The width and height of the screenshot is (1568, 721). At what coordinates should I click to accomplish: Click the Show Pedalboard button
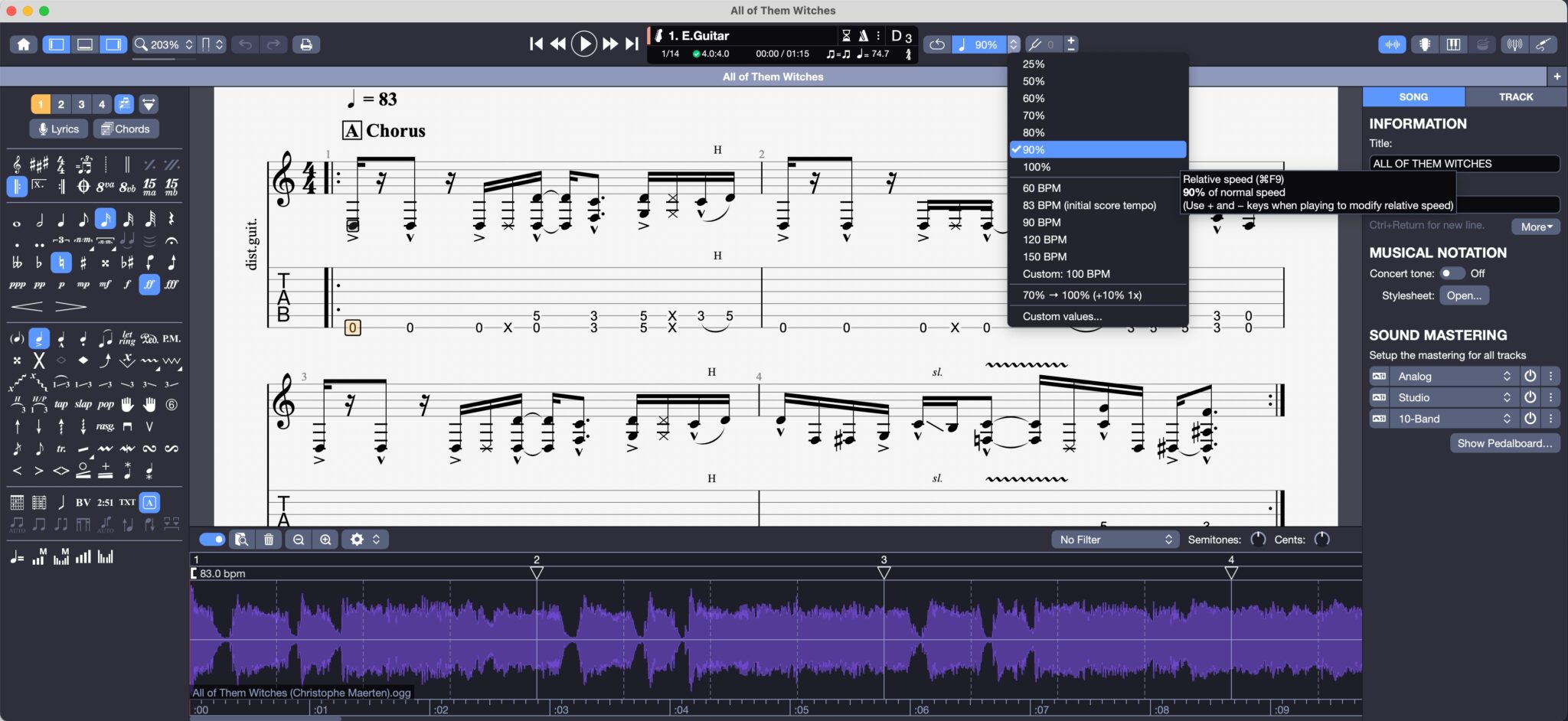click(x=1504, y=443)
